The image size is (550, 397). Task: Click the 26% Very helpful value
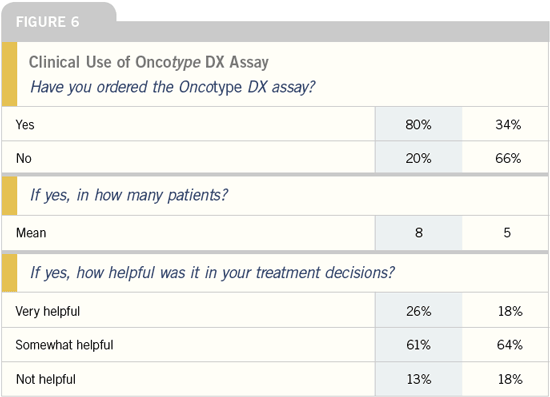[419, 311]
